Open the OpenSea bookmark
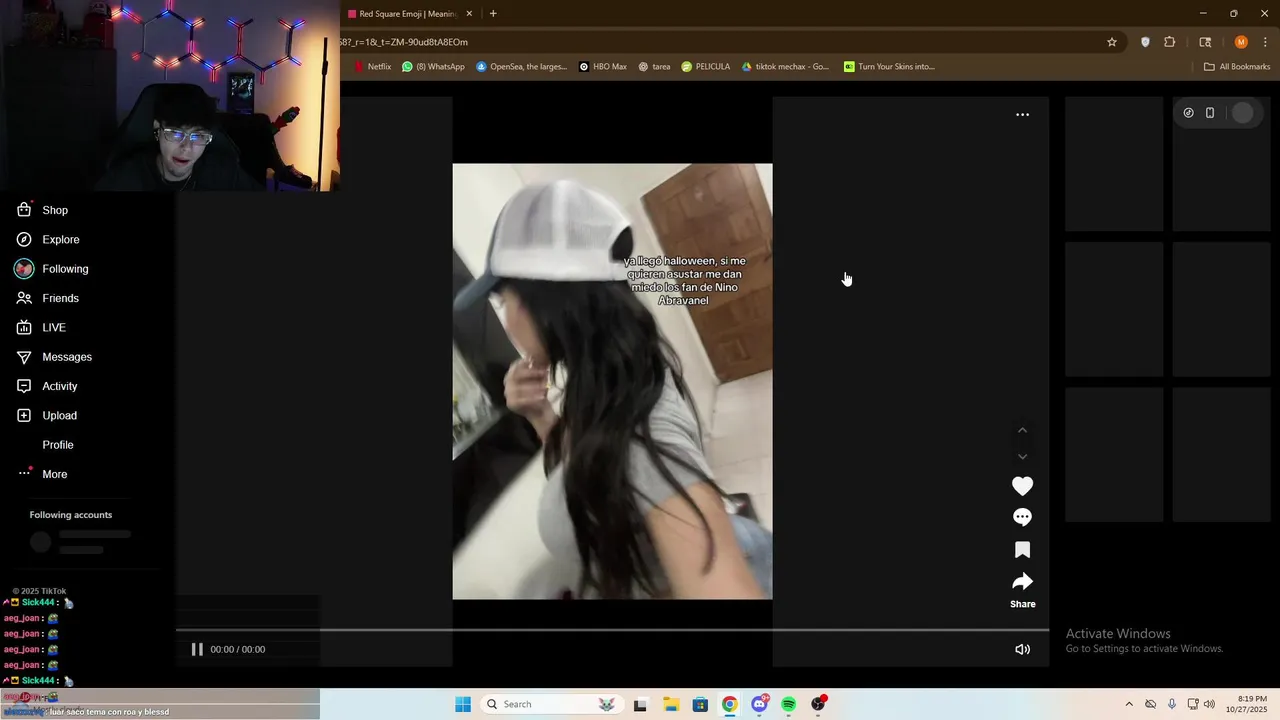This screenshot has height=720, width=1280. click(x=521, y=67)
